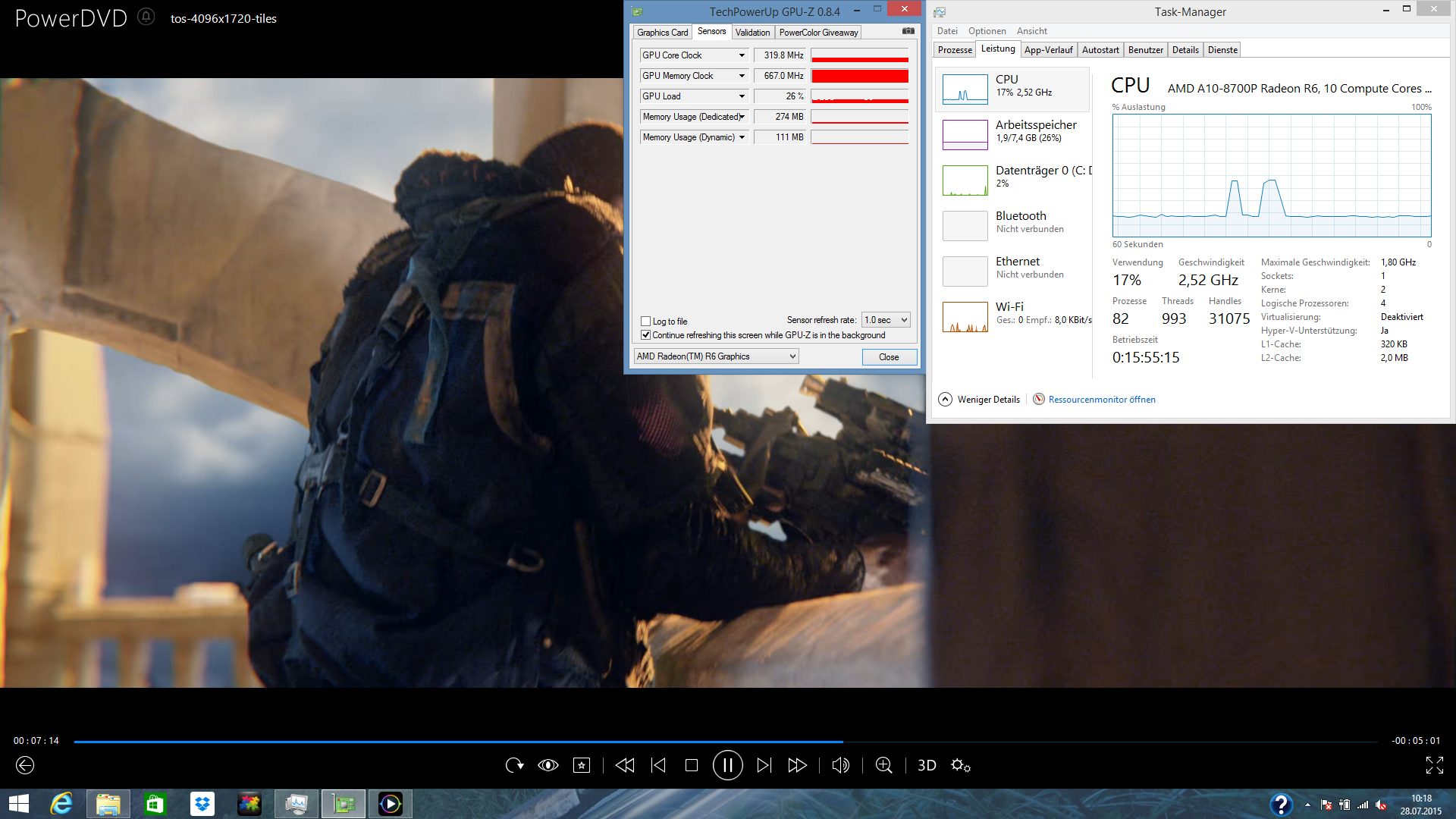Image resolution: width=1456 pixels, height=819 pixels.
Task: Toggle the TrueTheater eye icon
Action: pos(548,765)
